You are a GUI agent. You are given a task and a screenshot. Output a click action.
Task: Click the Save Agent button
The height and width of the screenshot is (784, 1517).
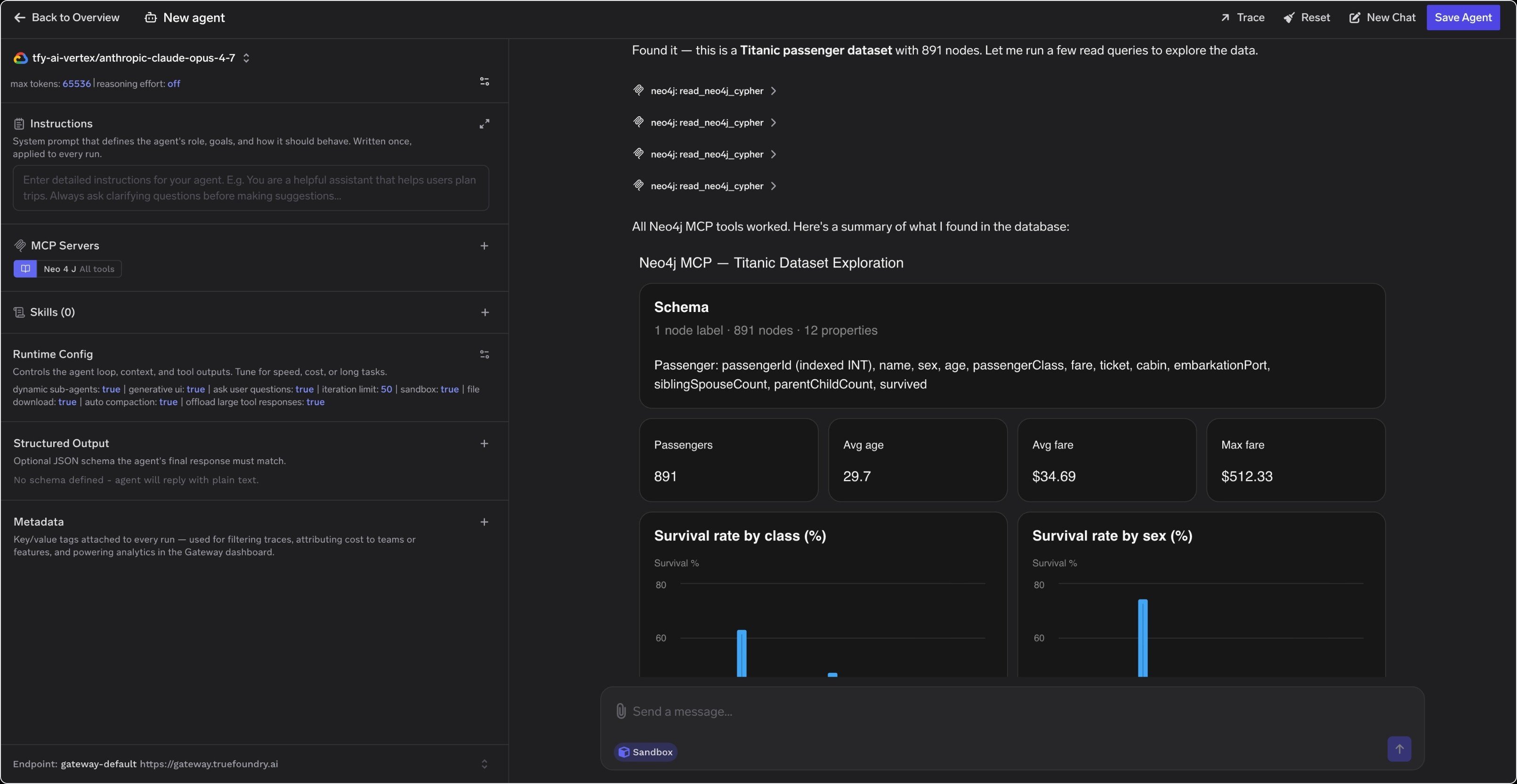pos(1463,18)
